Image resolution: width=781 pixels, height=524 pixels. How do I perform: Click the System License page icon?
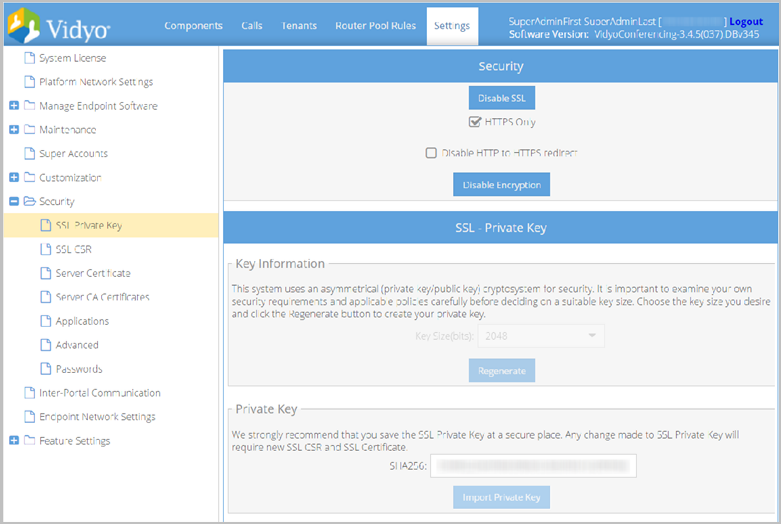[30, 58]
